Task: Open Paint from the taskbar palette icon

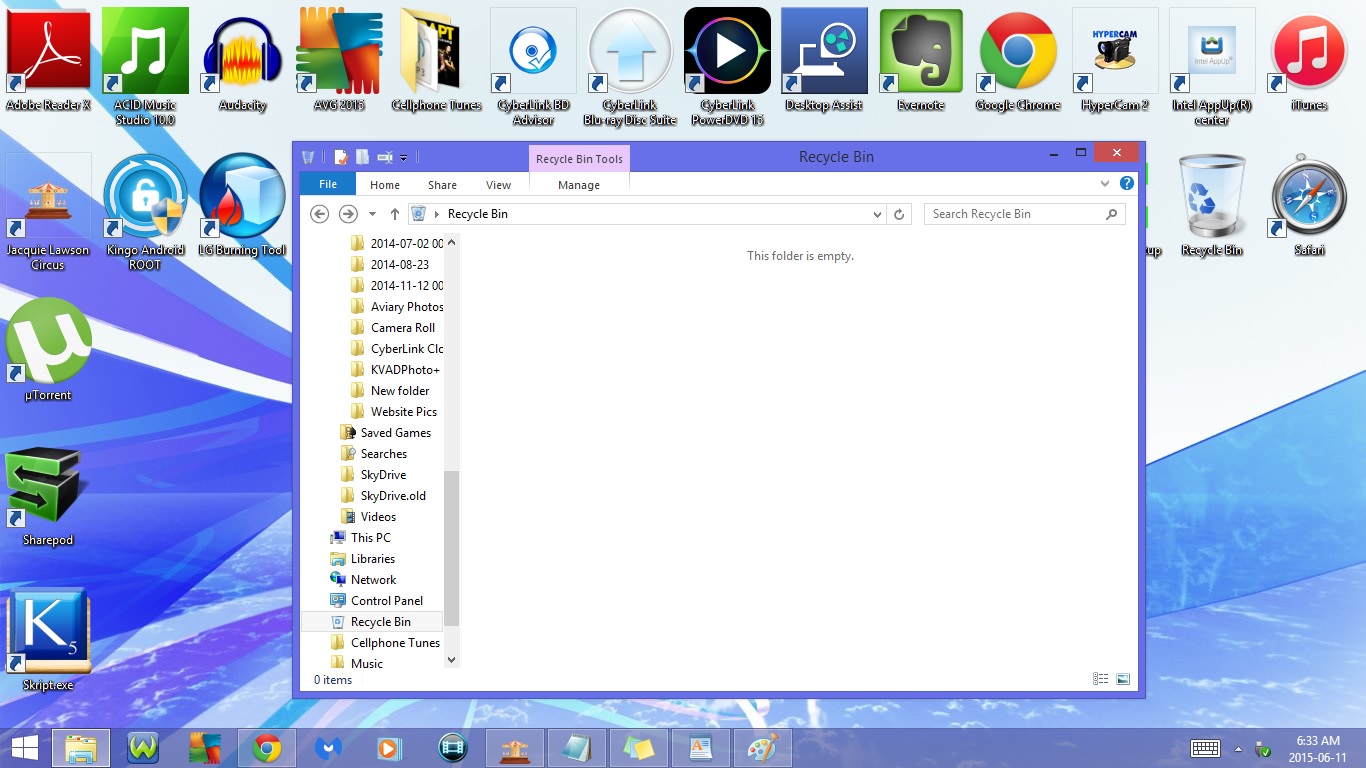Action: pyautogui.click(x=763, y=748)
